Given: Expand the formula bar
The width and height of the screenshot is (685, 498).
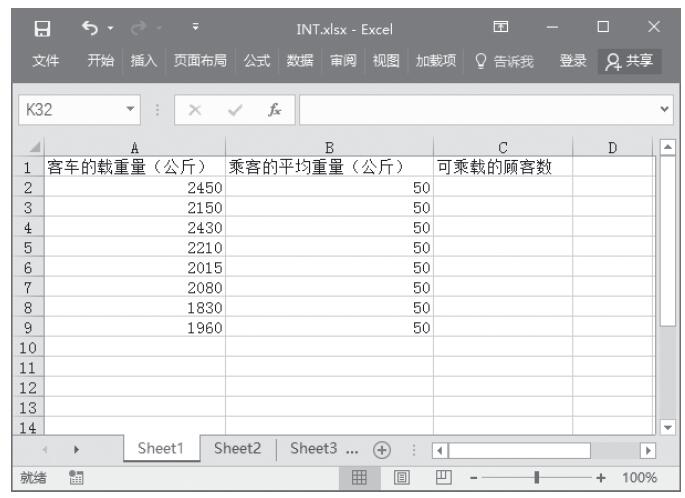Looking at the screenshot, I should (x=664, y=104).
